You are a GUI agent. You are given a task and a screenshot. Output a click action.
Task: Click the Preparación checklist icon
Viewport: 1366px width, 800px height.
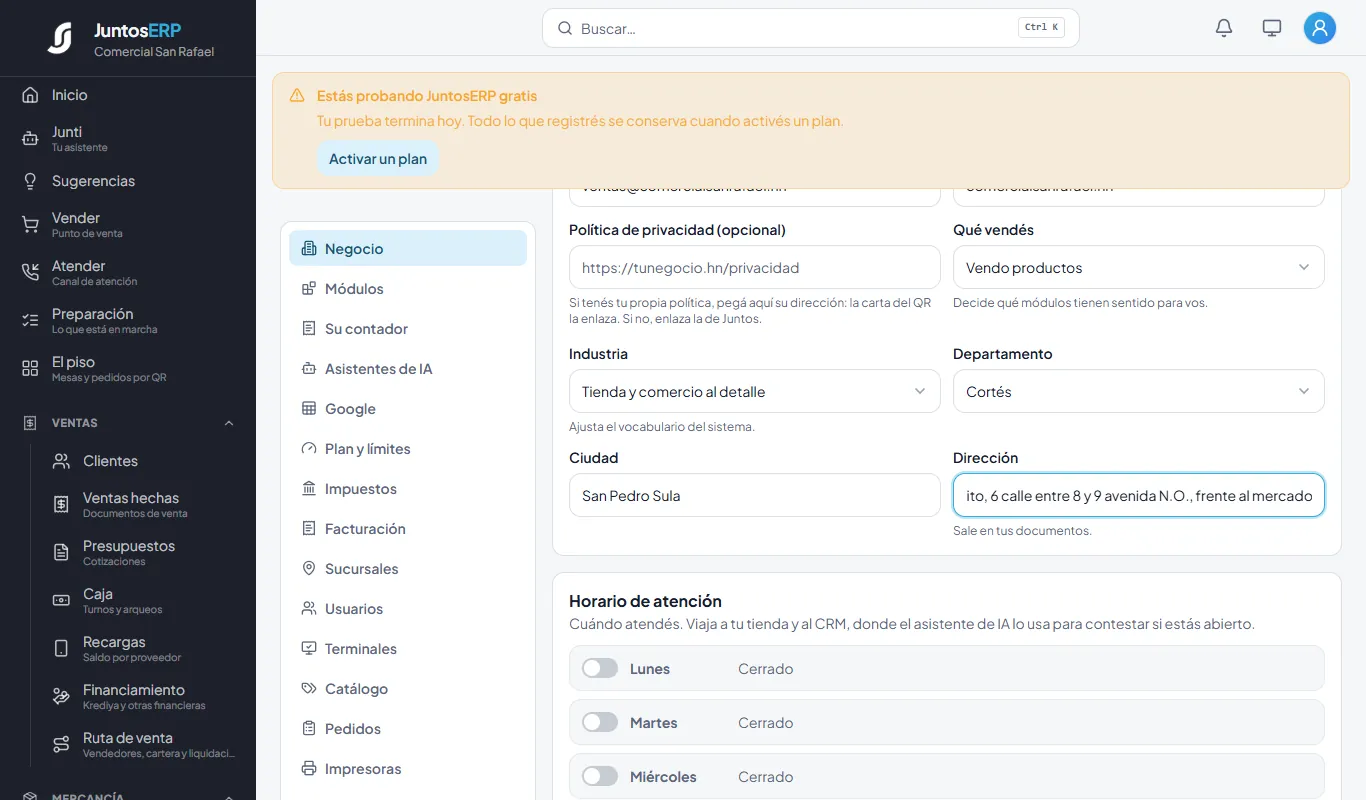[x=30, y=321]
